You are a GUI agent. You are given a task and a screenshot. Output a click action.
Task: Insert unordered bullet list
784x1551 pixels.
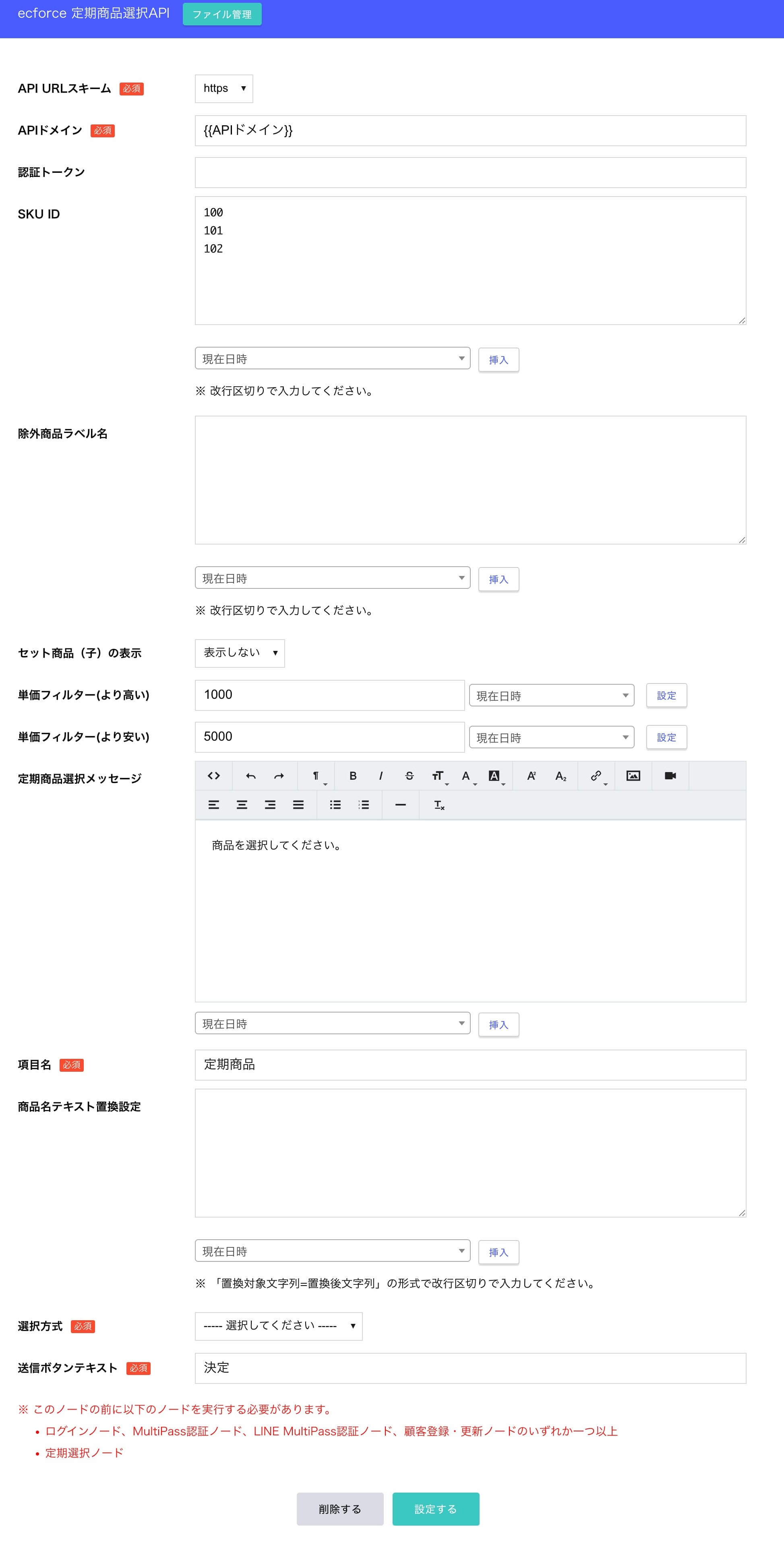tap(335, 805)
